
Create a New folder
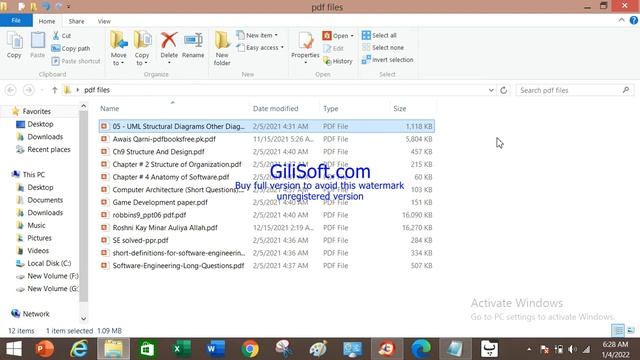222,48
